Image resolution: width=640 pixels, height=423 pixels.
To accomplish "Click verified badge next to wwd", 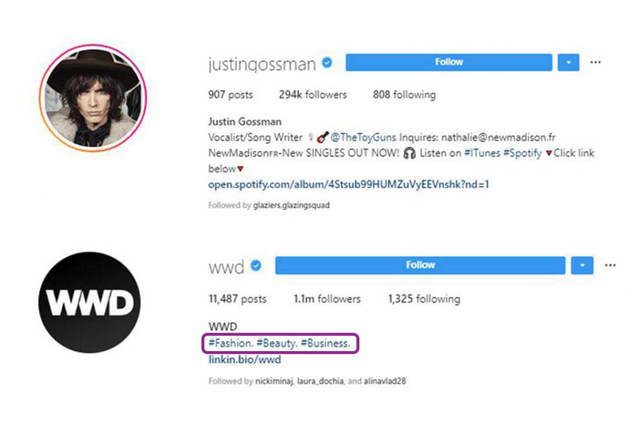I will (x=256, y=266).
